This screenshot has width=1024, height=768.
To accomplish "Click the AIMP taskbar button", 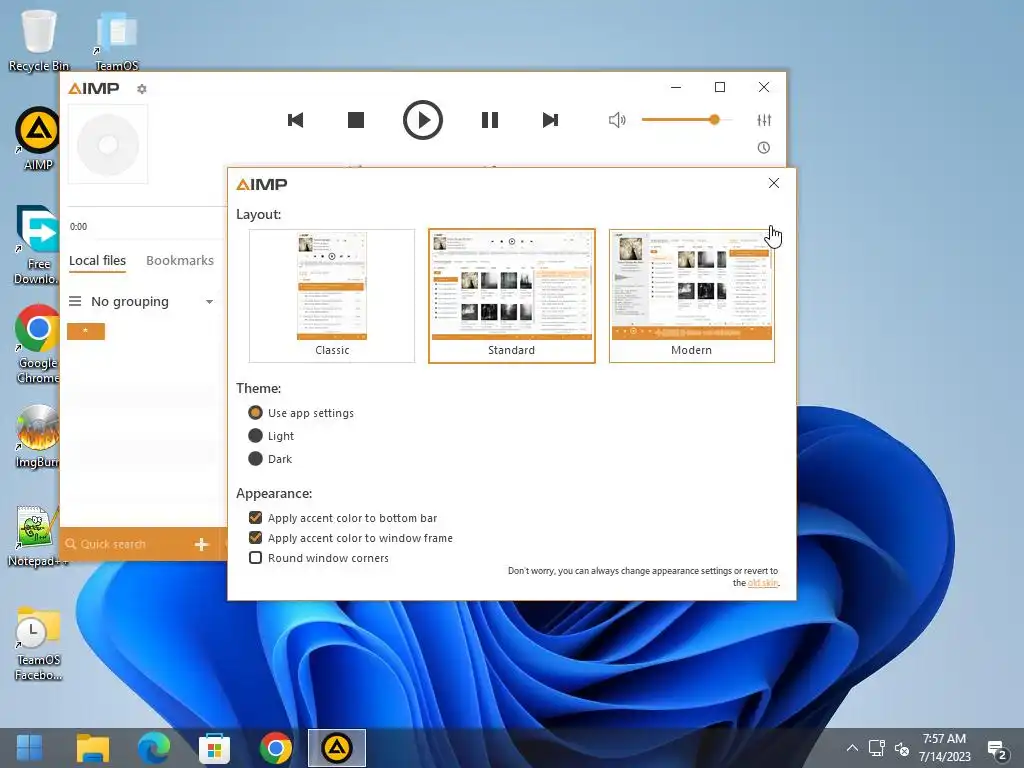I will click(x=336, y=748).
